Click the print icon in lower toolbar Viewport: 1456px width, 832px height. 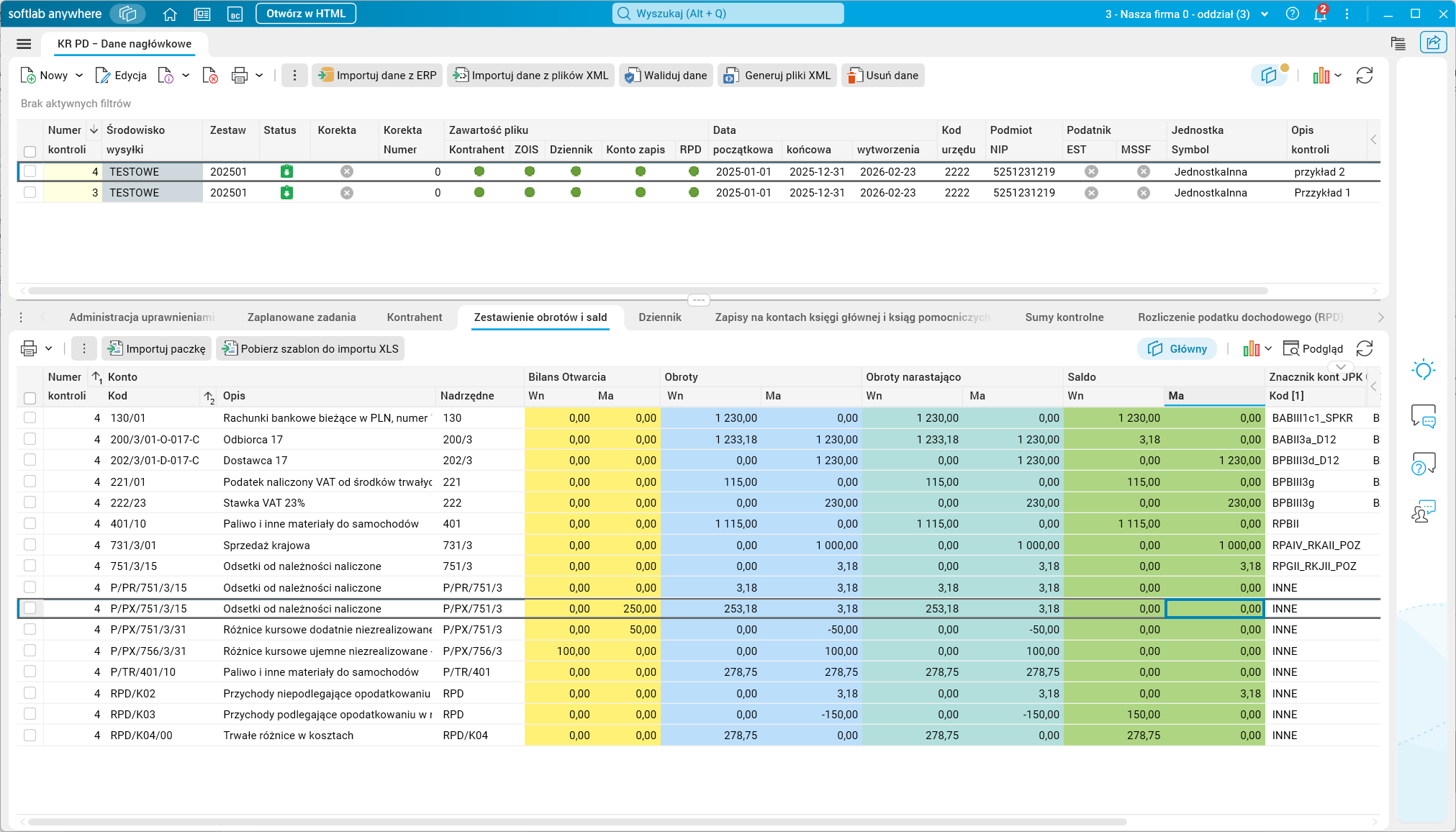tap(29, 349)
